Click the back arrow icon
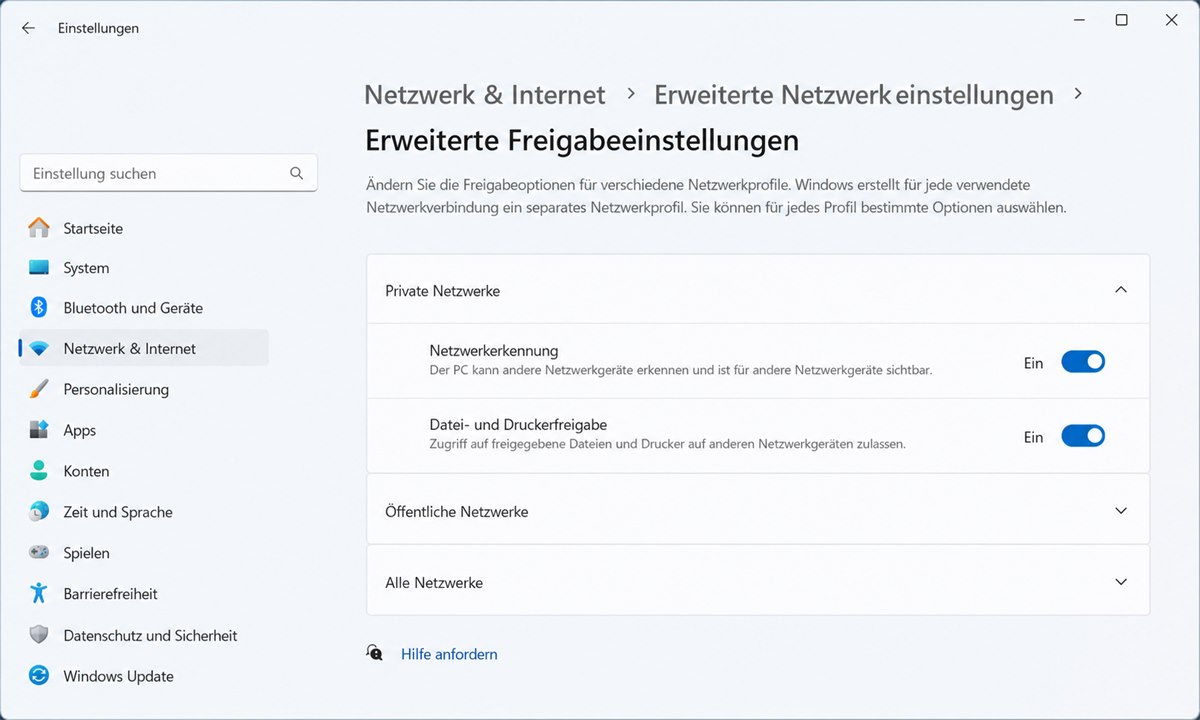The image size is (1200, 720). click(28, 28)
